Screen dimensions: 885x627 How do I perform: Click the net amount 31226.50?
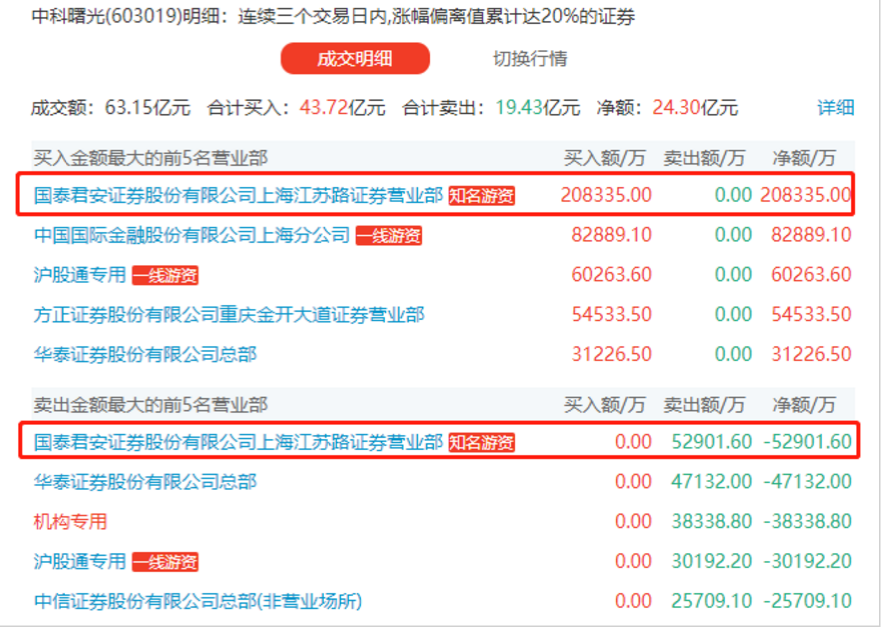click(x=811, y=354)
